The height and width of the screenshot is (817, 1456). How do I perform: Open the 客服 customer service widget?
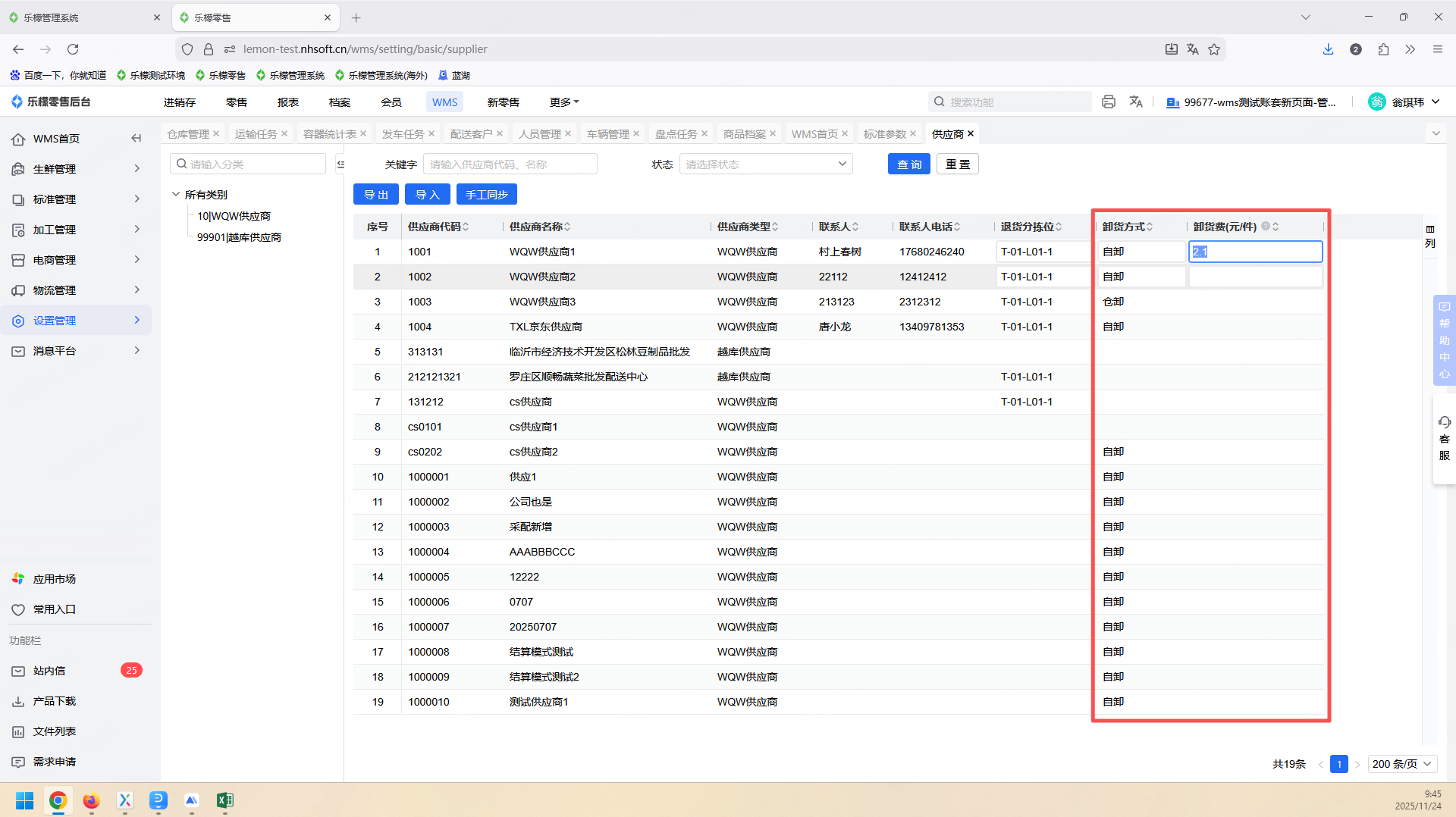[x=1445, y=438]
